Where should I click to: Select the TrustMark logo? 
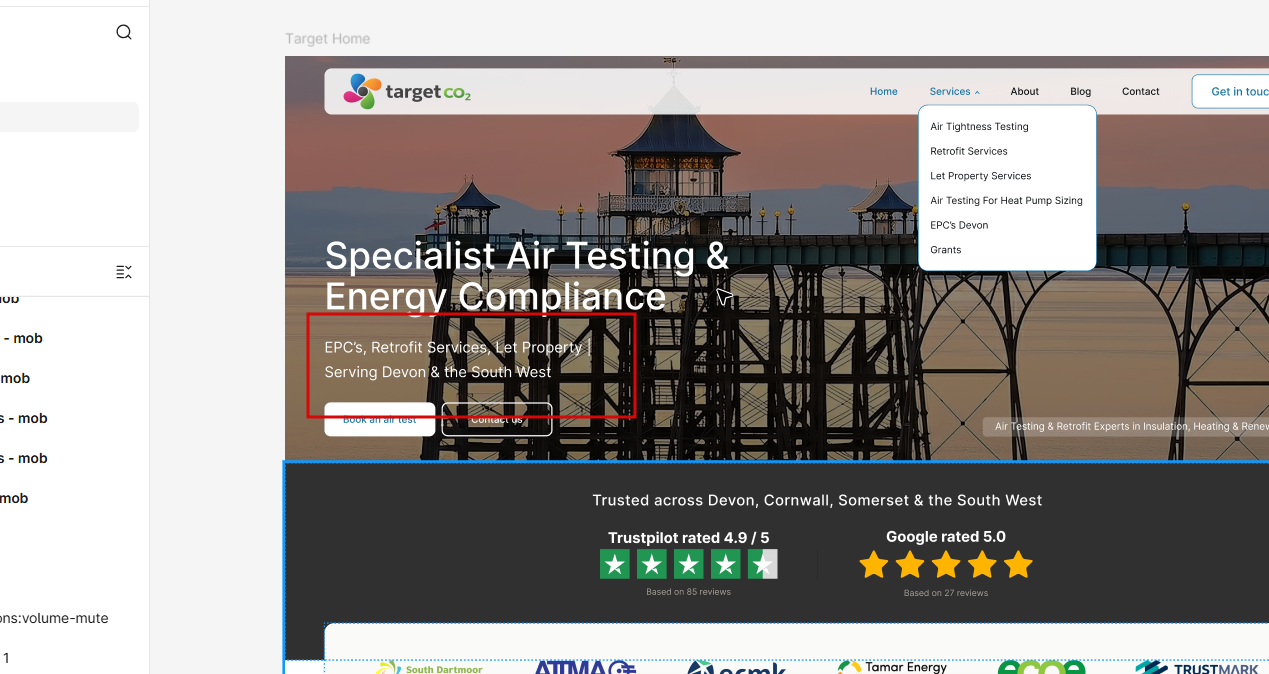[1197, 667]
